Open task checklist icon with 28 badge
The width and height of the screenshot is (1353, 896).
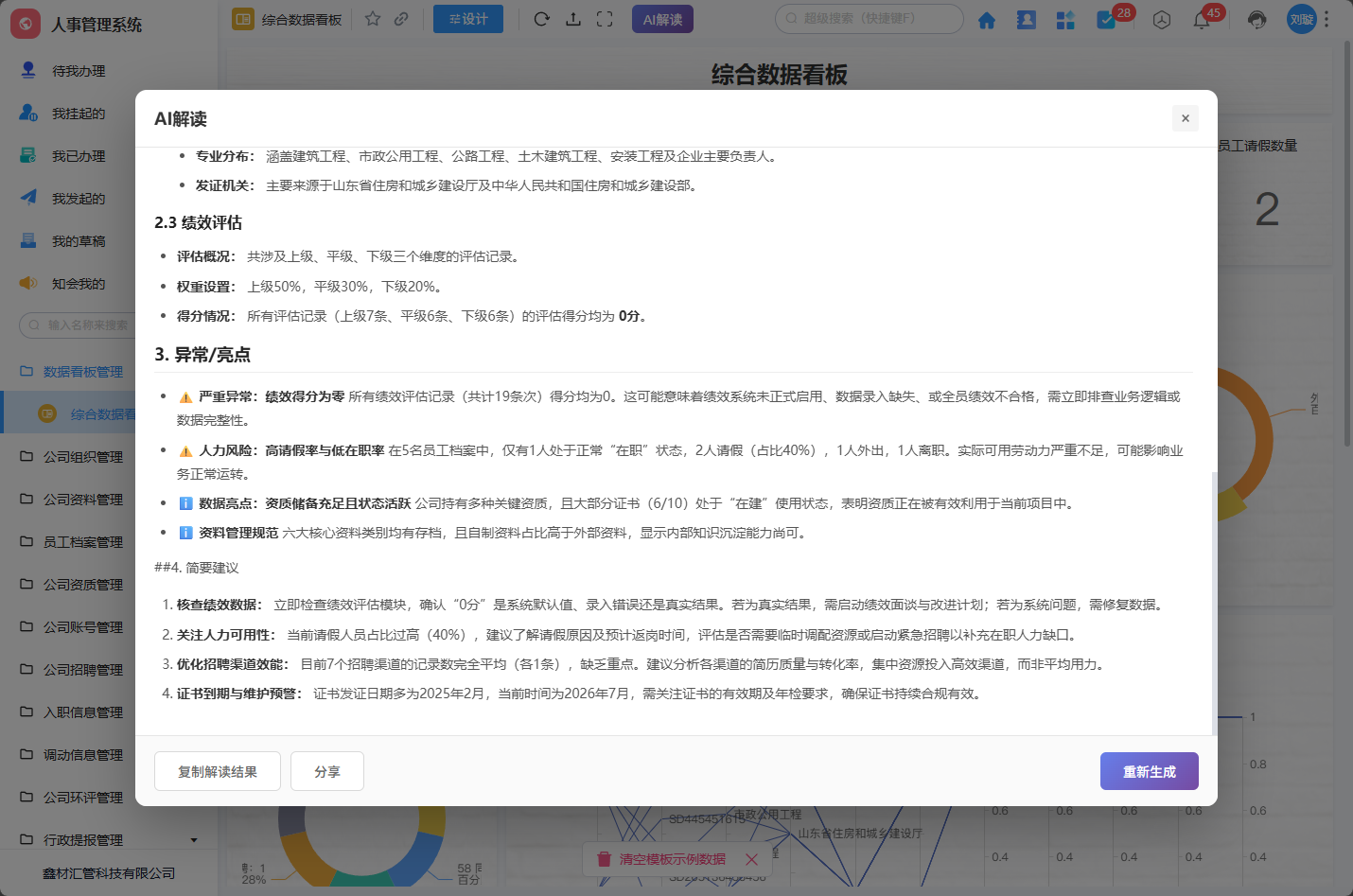coord(1105,20)
